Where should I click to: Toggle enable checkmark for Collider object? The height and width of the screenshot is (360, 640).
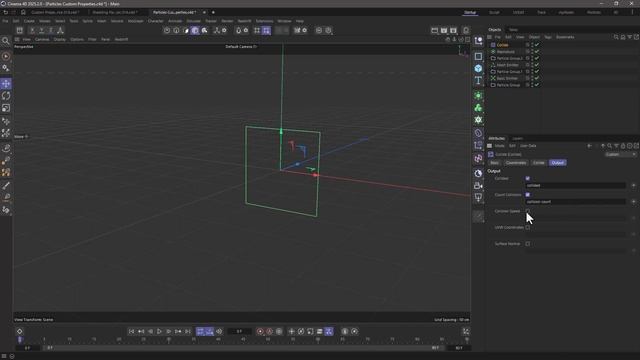[537, 45]
